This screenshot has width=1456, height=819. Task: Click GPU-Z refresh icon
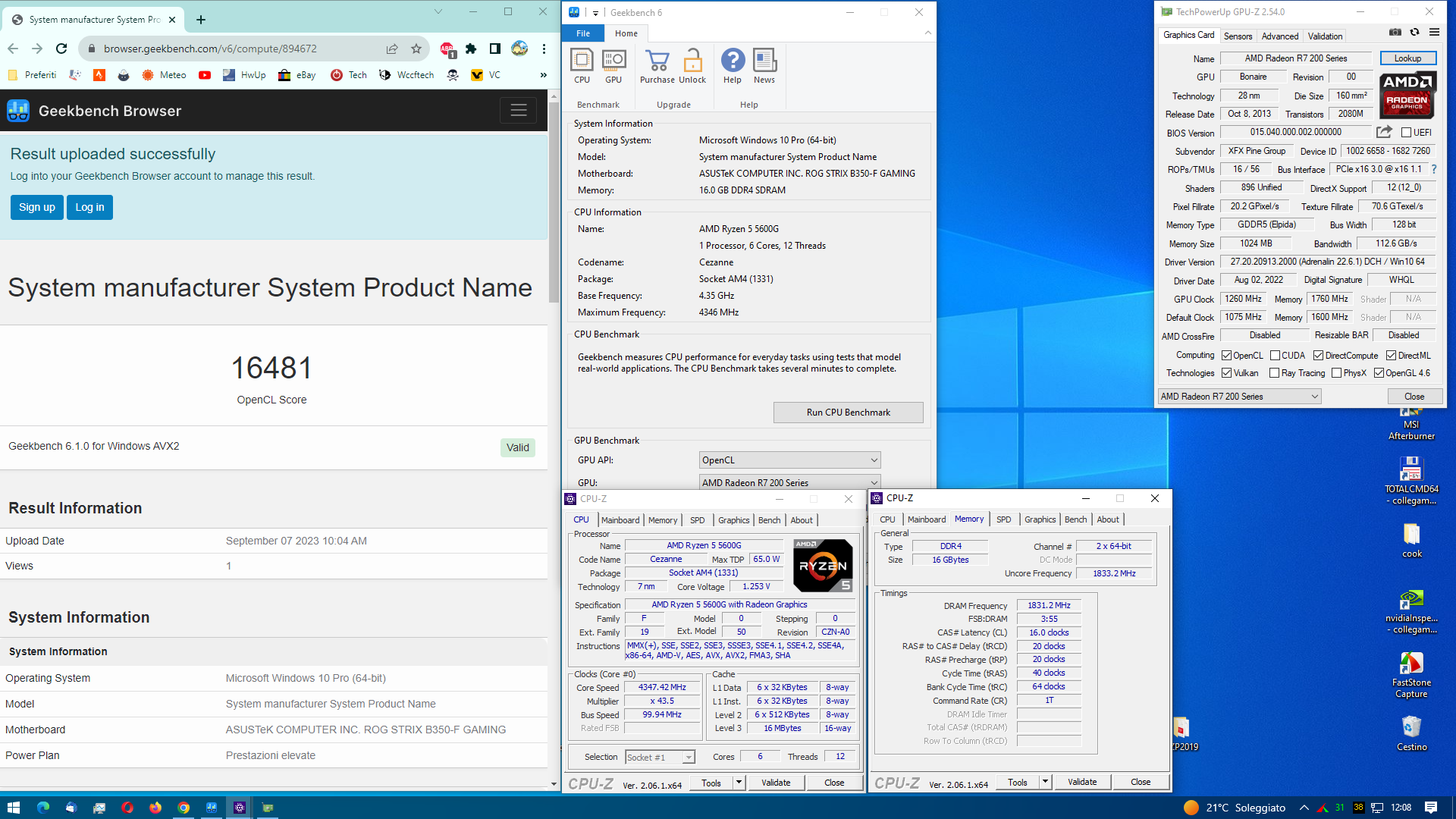(x=1414, y=32)
